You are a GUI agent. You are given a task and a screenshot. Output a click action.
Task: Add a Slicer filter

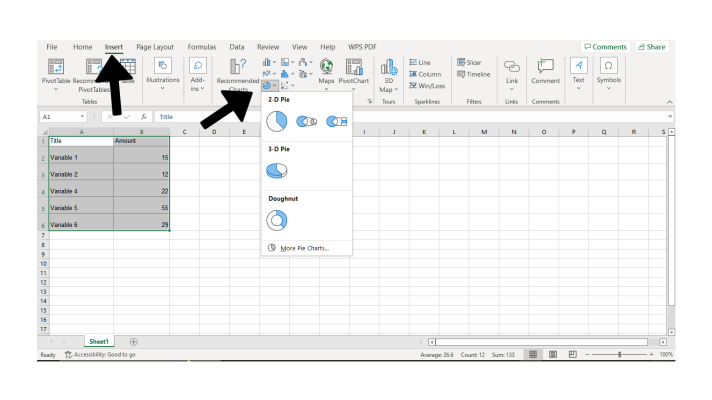pos(469,62)
